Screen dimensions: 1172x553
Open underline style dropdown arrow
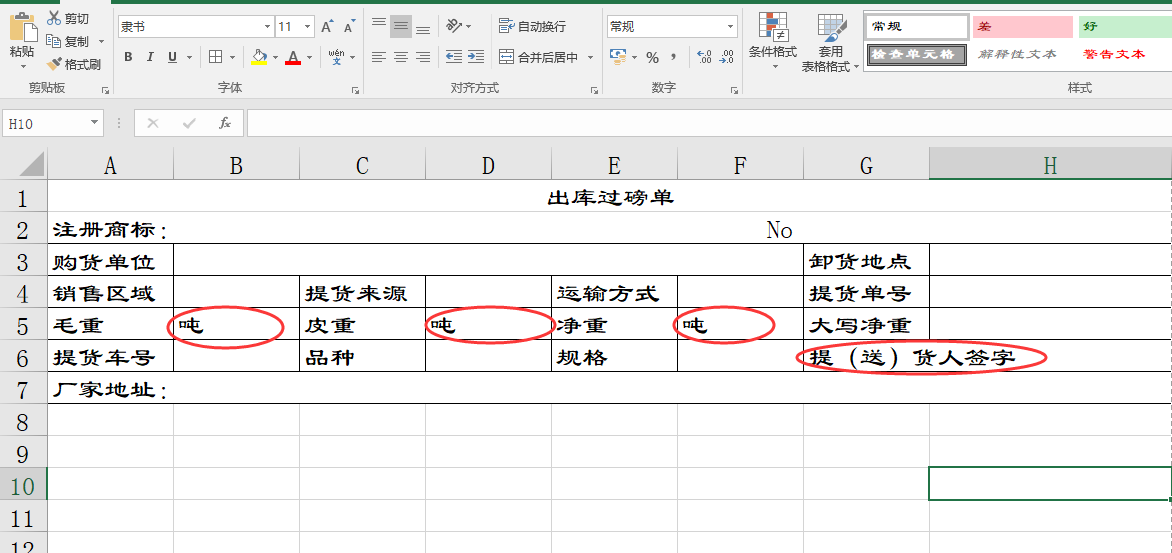coord(188,57)
